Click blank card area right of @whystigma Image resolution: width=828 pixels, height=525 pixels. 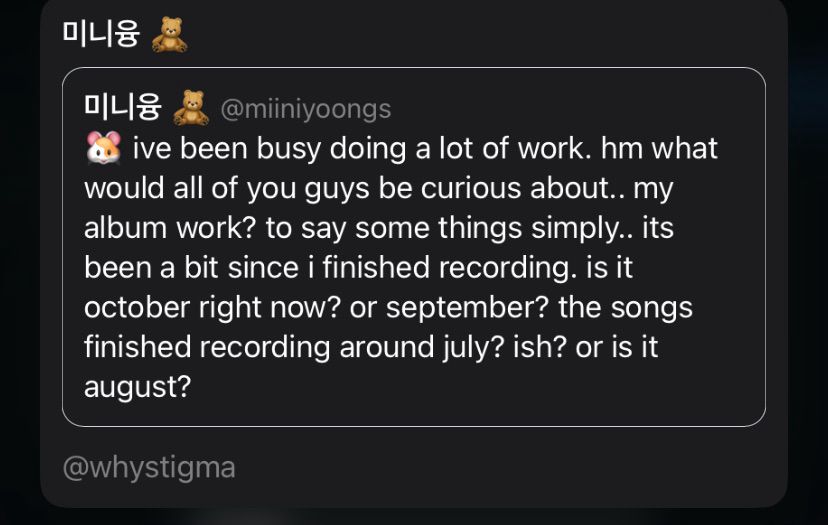pyautogui.click(x=500, y=467)
